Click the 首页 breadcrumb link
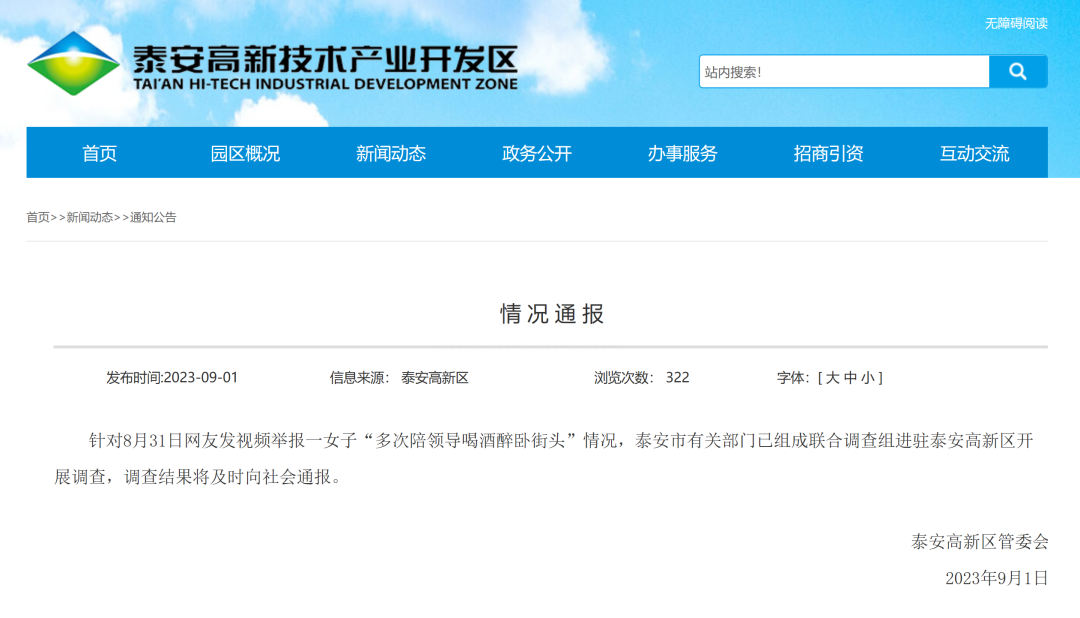Image resolution: width=1080 pixels, height=618 pixels. 38,217
